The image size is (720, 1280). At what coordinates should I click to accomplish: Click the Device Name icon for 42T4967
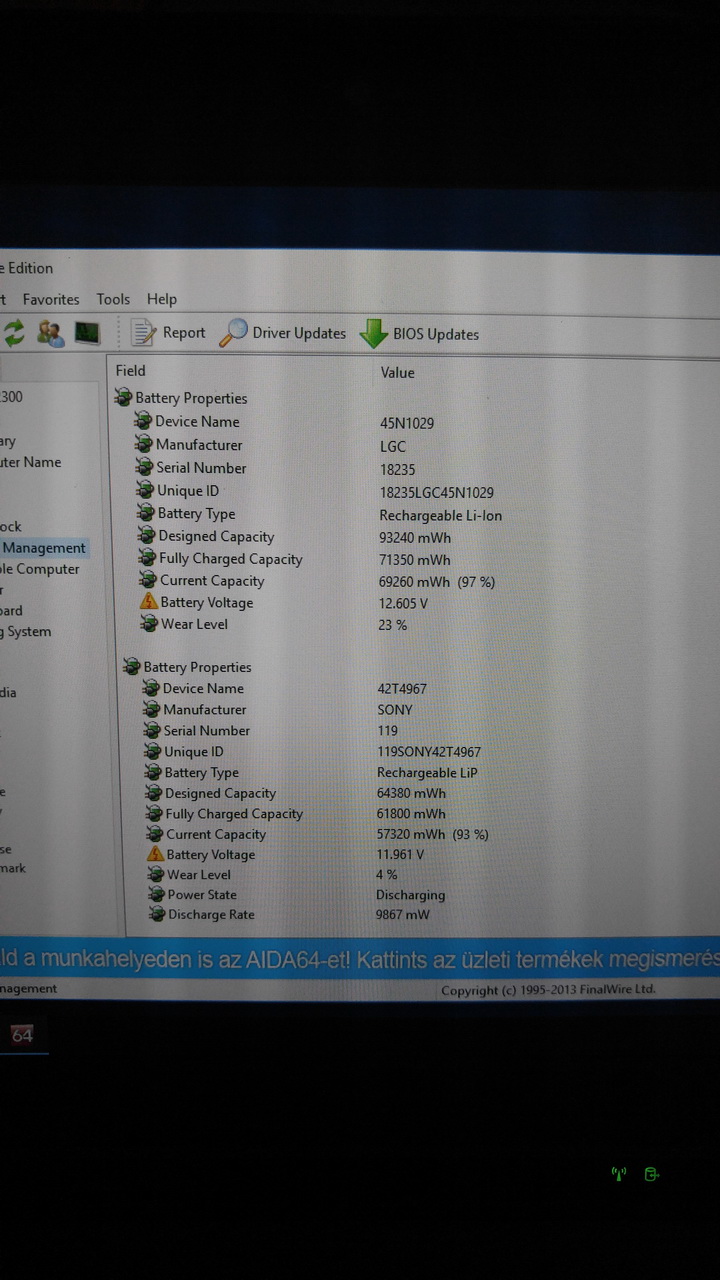pos(151,688)
